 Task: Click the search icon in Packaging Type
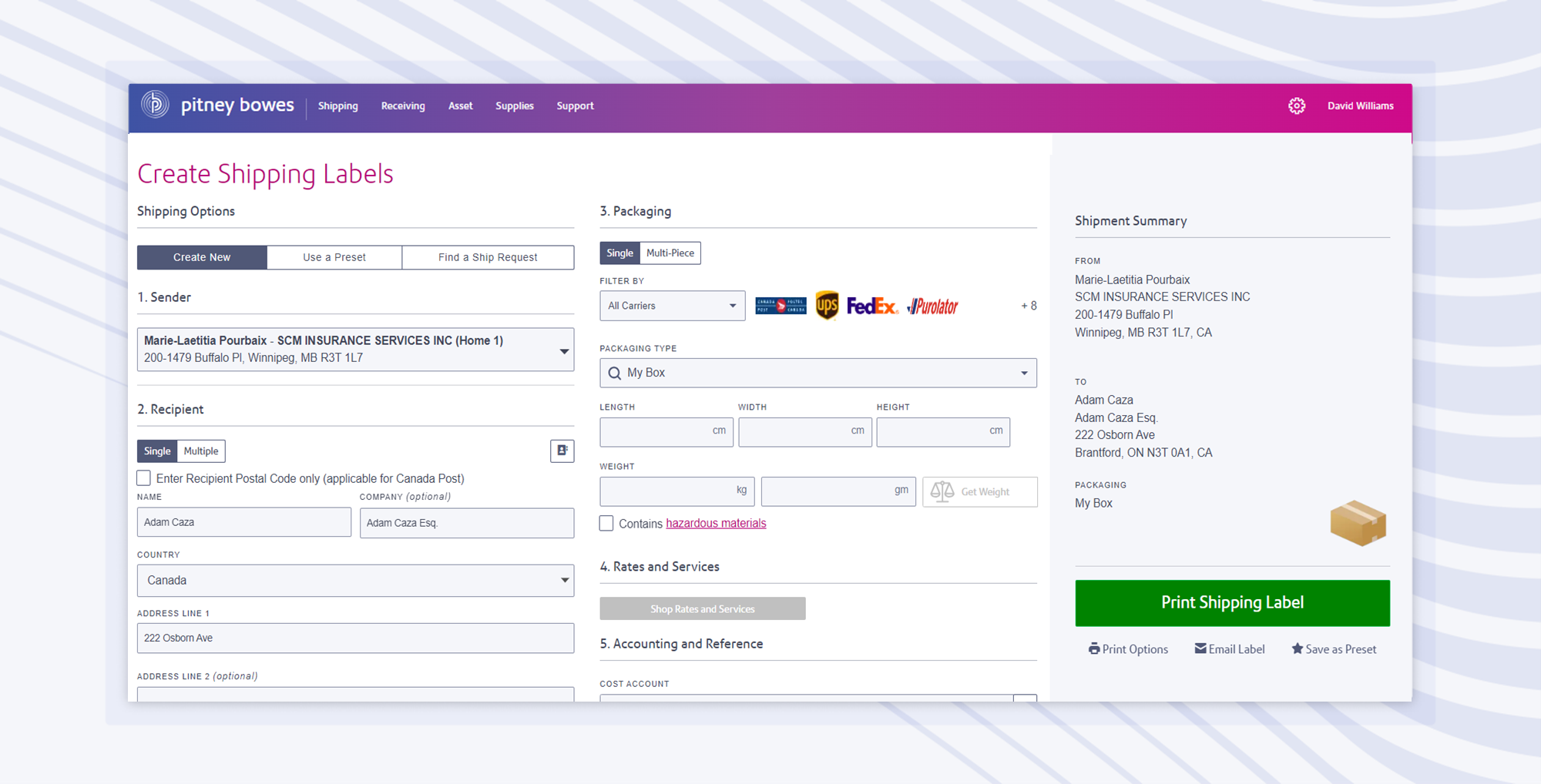pos(614,373)
